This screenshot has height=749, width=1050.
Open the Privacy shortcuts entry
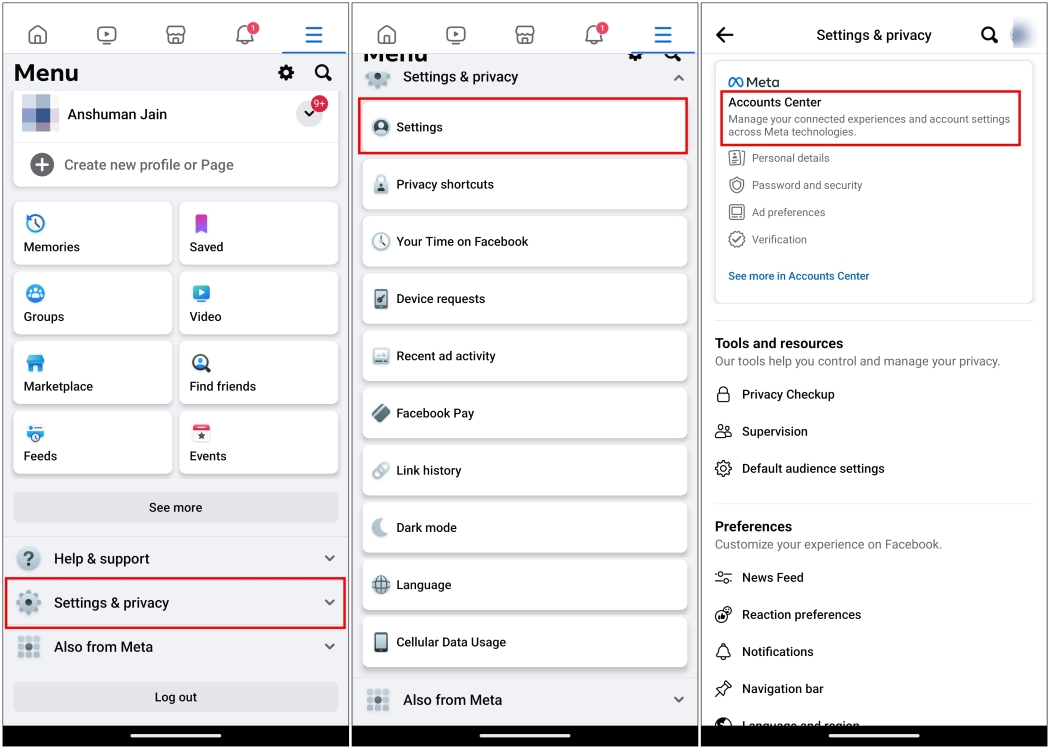click(524, 184)
